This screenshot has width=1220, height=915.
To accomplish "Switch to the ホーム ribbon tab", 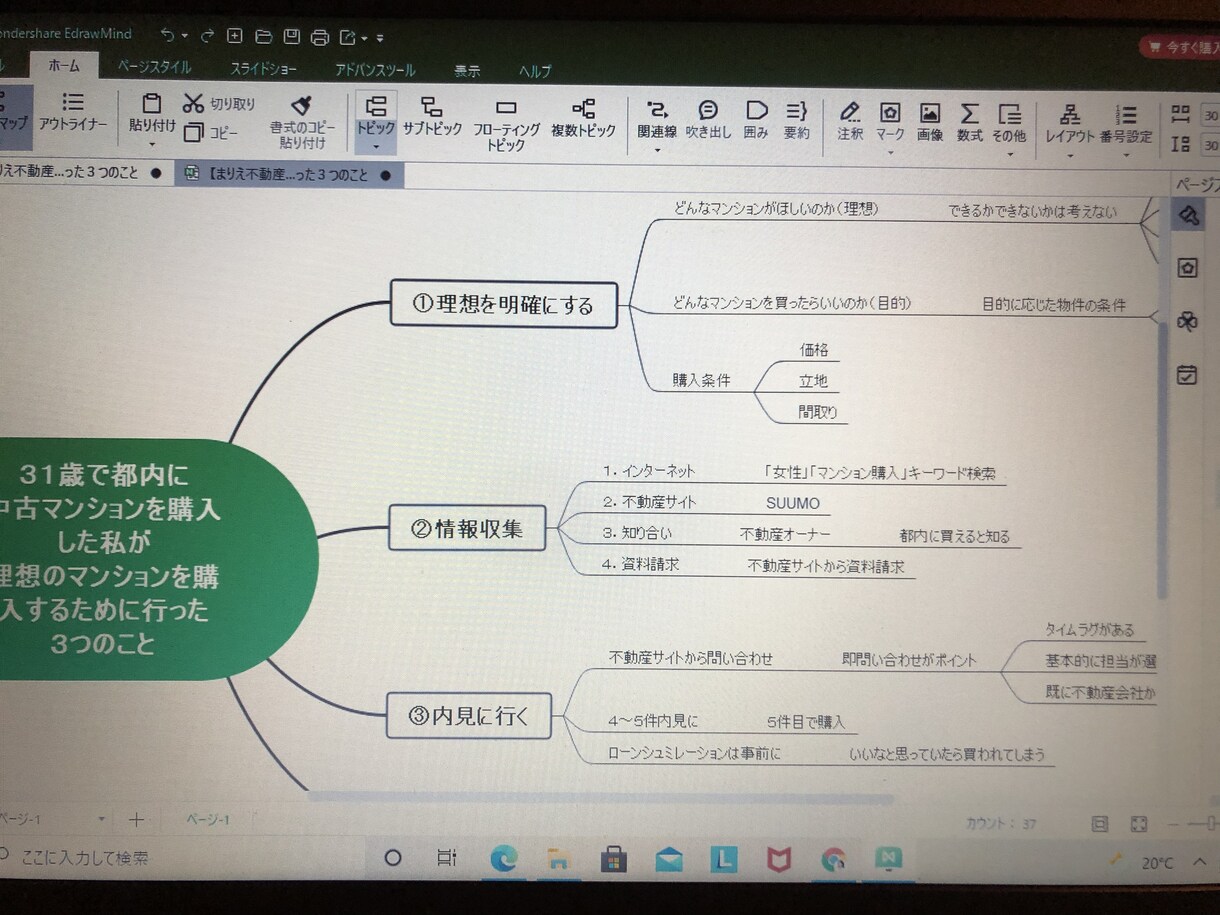I will (65, 66).
